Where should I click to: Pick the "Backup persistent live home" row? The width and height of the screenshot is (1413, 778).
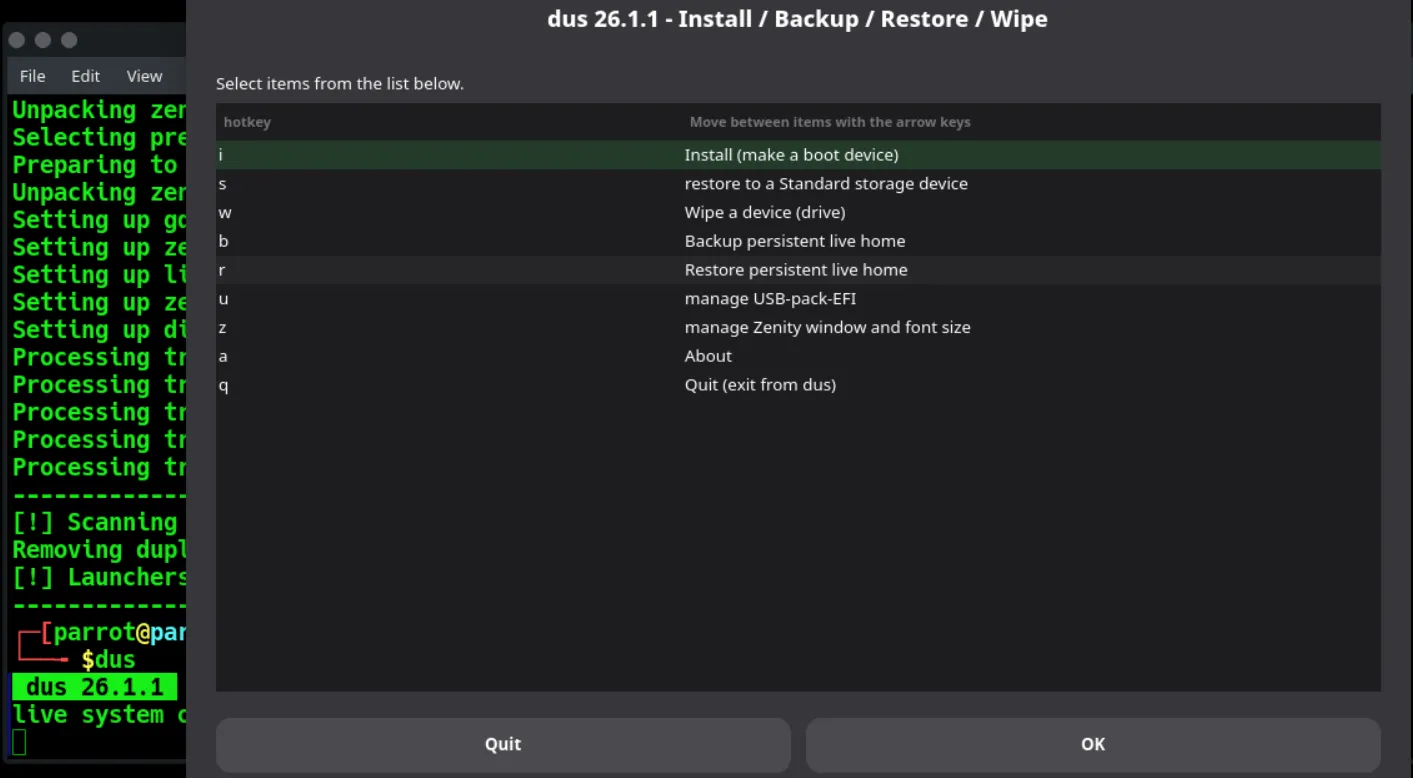[x=798, y=241]
